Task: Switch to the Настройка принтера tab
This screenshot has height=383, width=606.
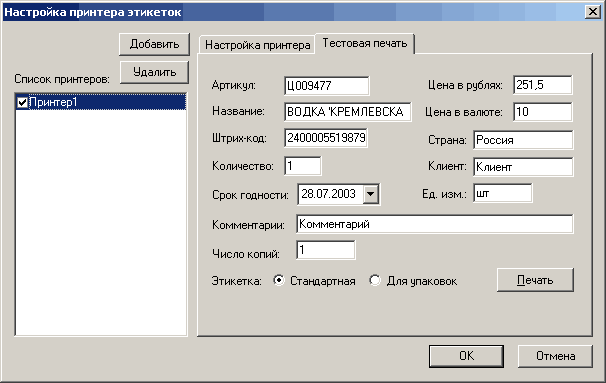Action: click(x=257, y=45)
